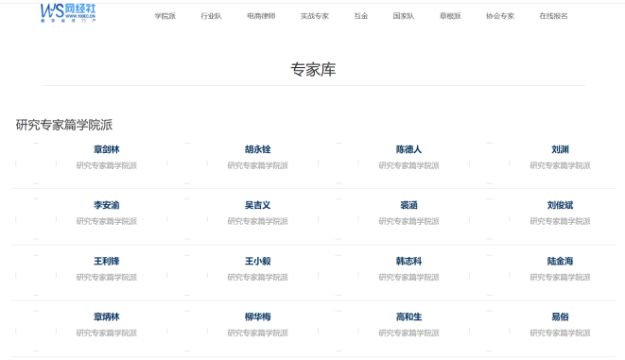Viewport: 625px width, 360px height.
Task: Open expert 裘涵's profile
Action: [409, 205]
